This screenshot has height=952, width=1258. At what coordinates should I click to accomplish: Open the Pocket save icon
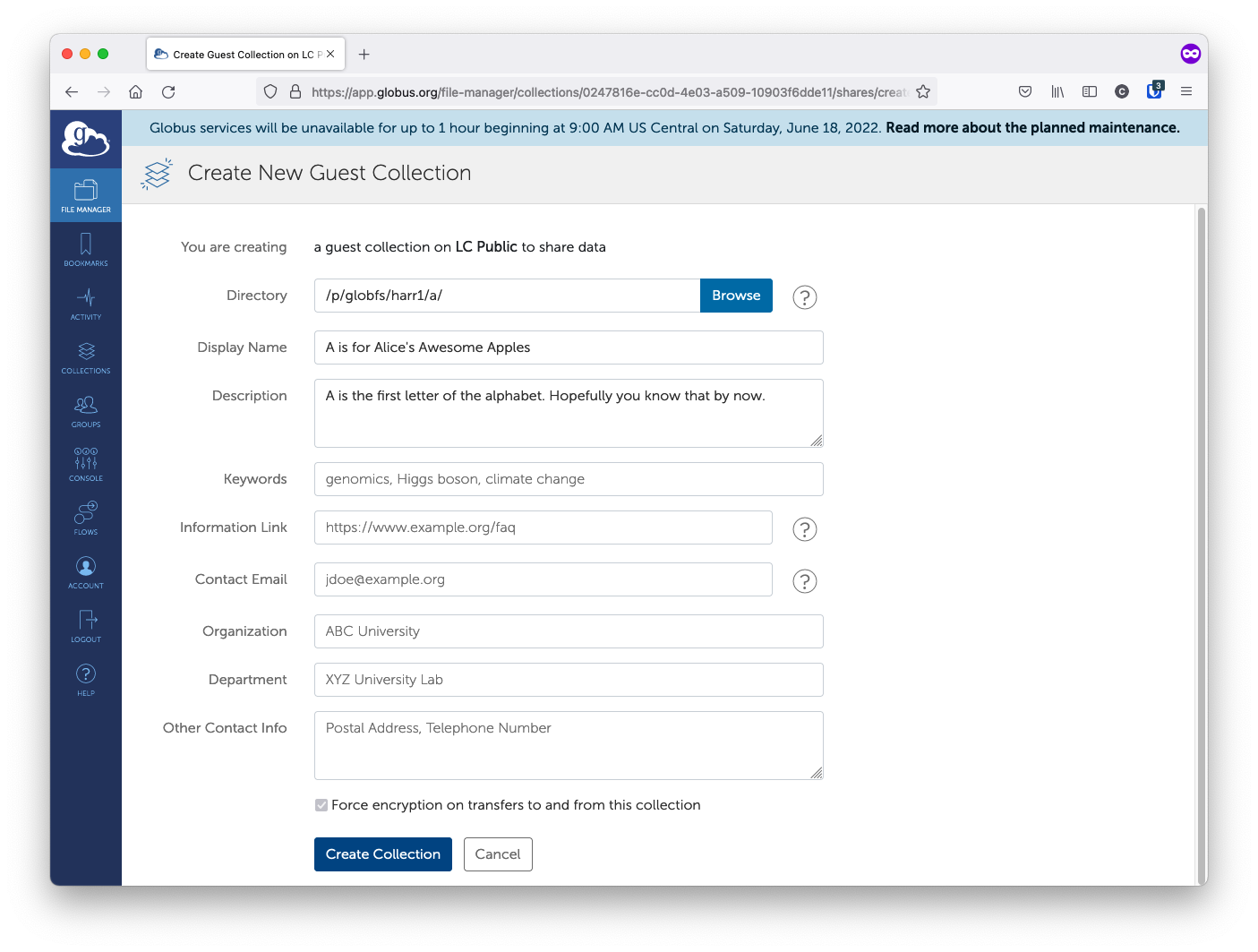point(1025,91)
